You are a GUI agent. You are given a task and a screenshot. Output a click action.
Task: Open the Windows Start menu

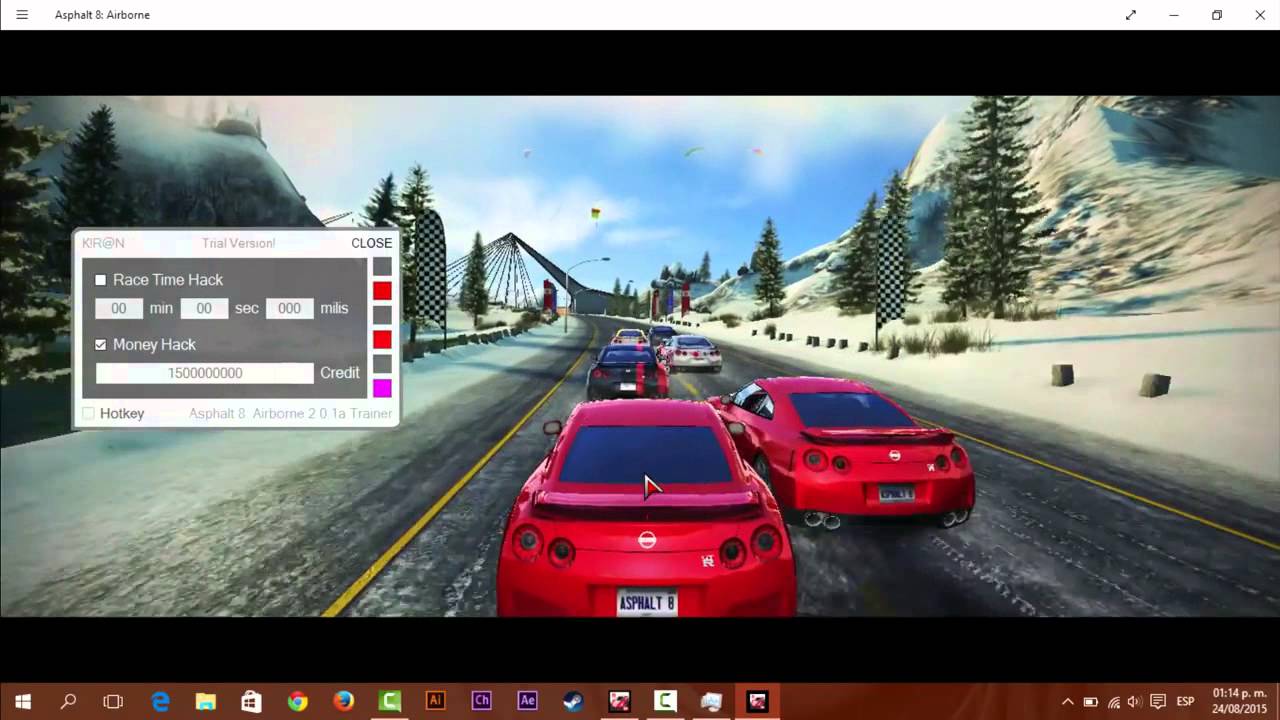point(22,701)
